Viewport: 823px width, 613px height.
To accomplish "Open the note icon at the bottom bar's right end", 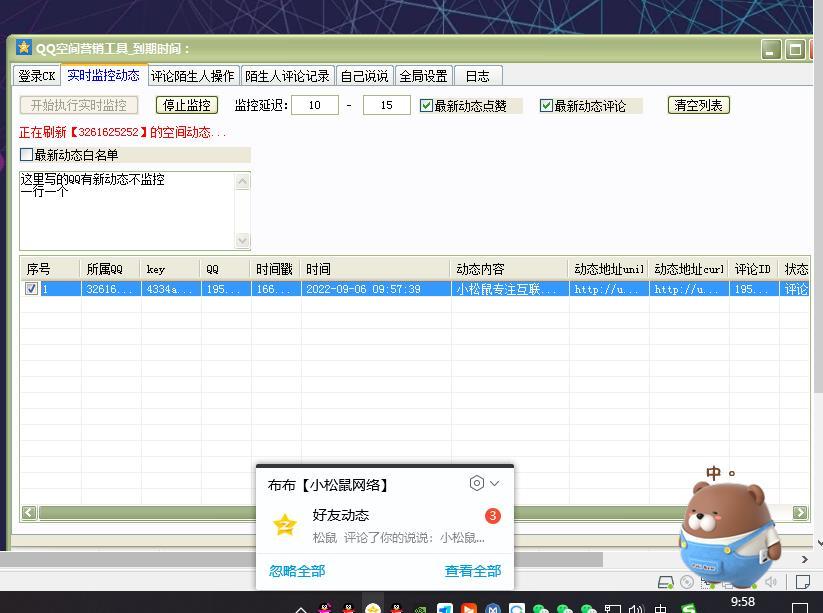I will [x=802, y=582].
